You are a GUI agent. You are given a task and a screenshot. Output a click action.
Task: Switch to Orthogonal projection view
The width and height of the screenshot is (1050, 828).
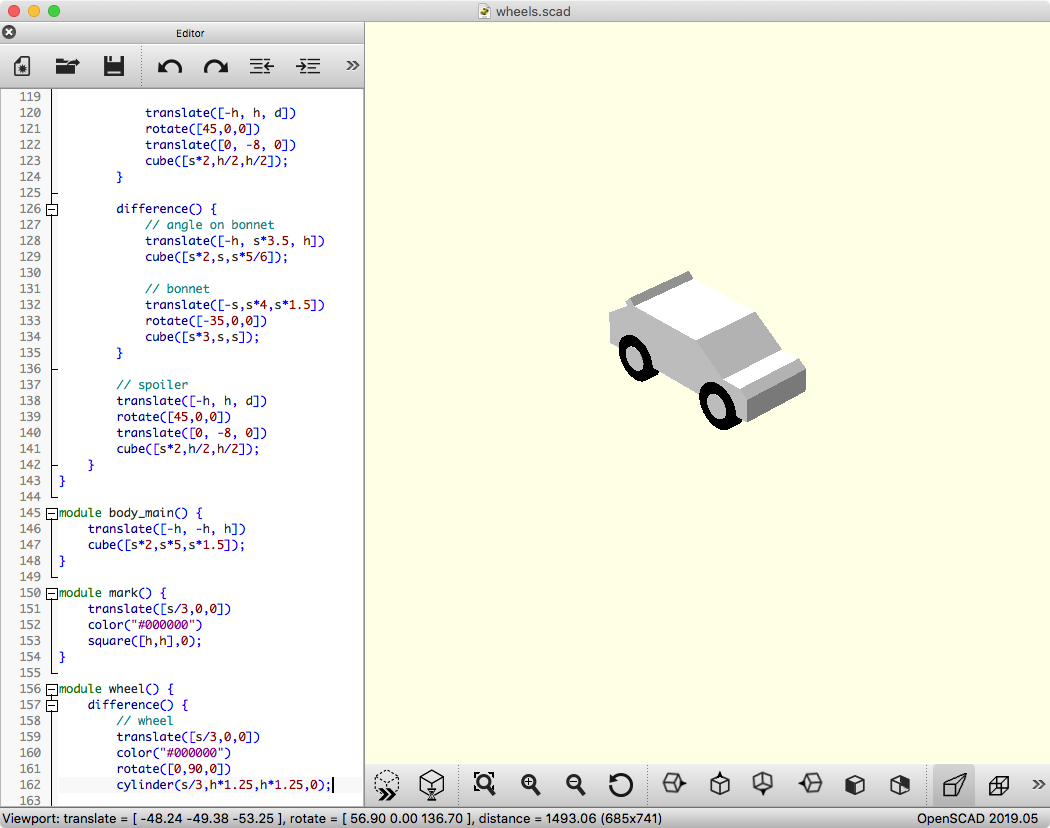[998, 785]
